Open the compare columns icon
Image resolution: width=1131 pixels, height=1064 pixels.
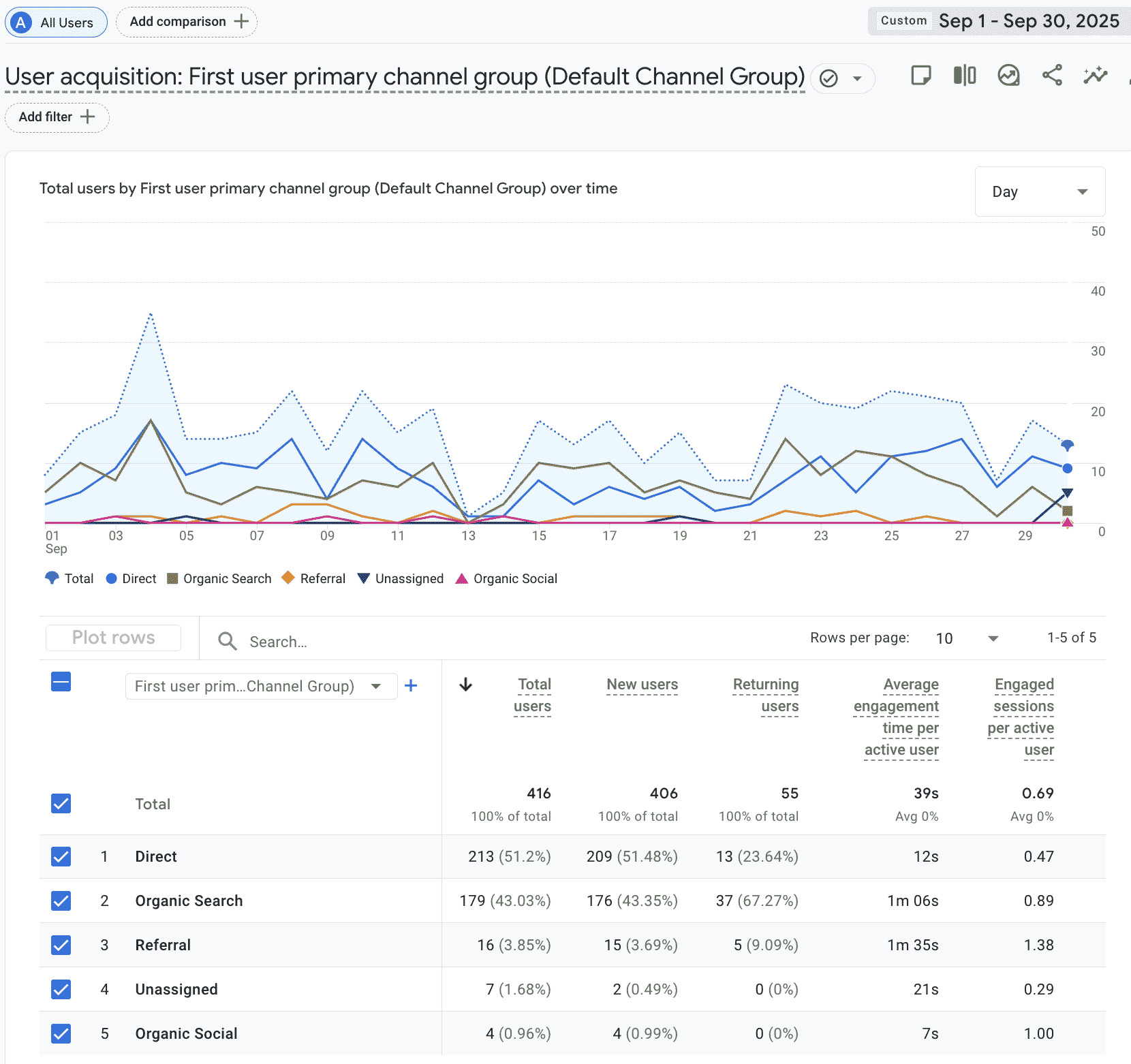click(964, 76)
